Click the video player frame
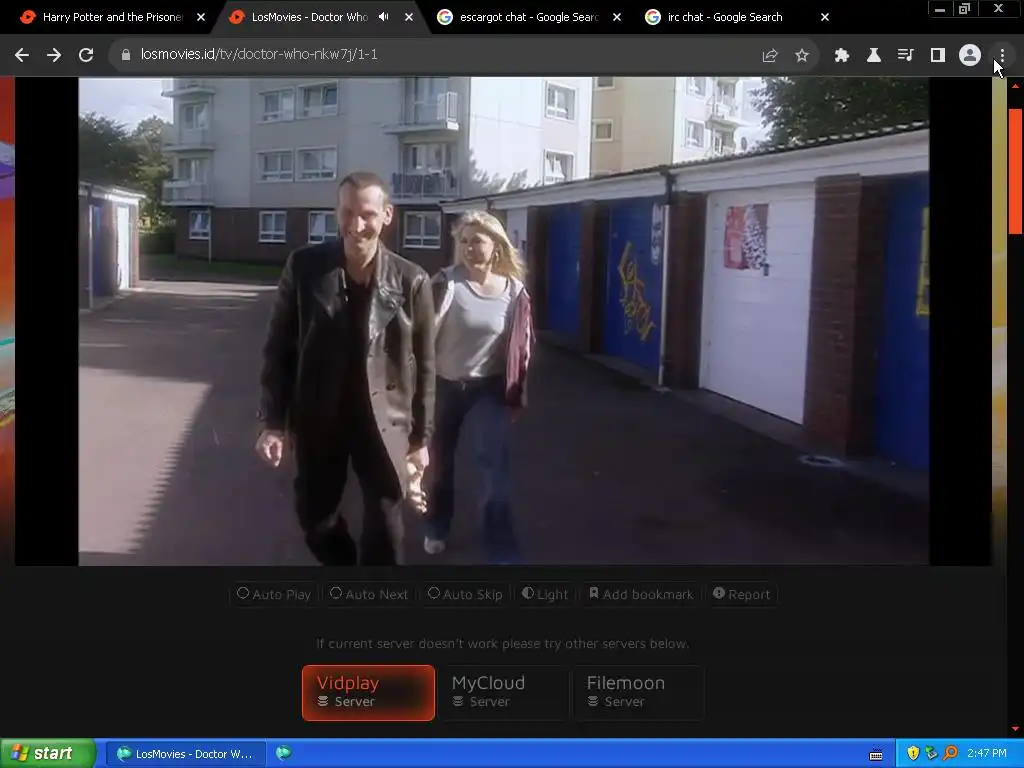 point(504,321)
